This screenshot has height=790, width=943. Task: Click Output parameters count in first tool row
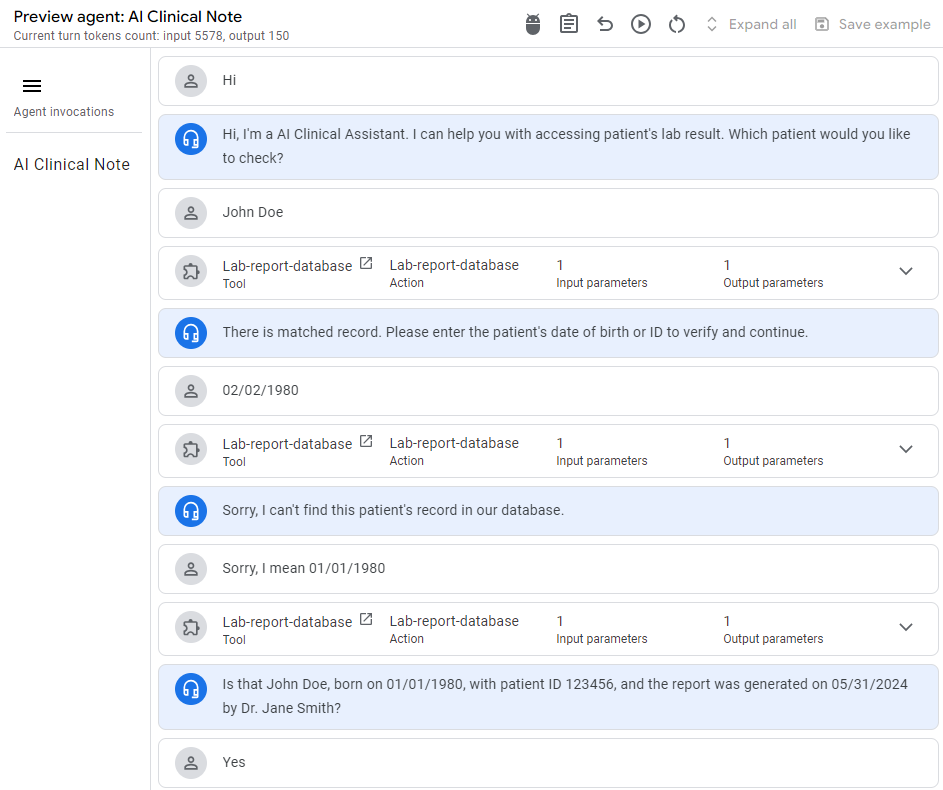(x=773, y=274)
